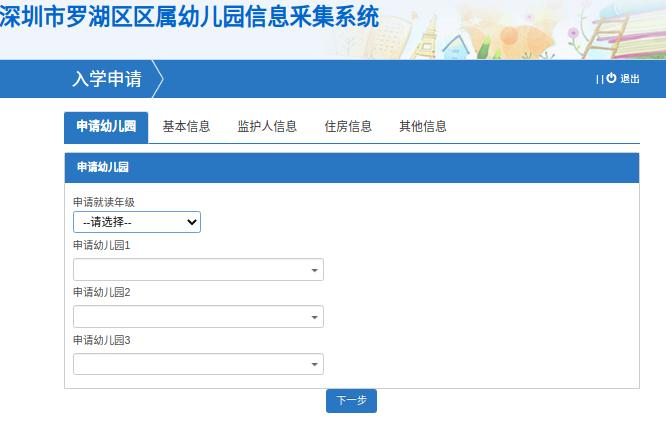This screenshot has width=666, height=429.
Task: Select the 住房信息 tab
Action: [348, 127]
